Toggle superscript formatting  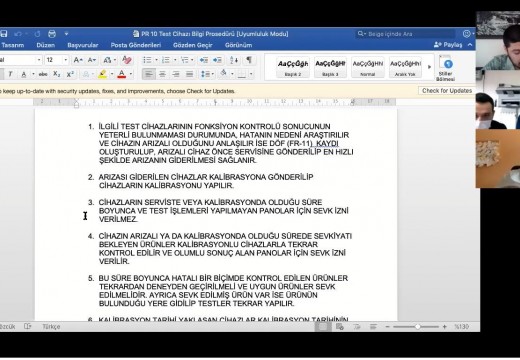[70, 74]
